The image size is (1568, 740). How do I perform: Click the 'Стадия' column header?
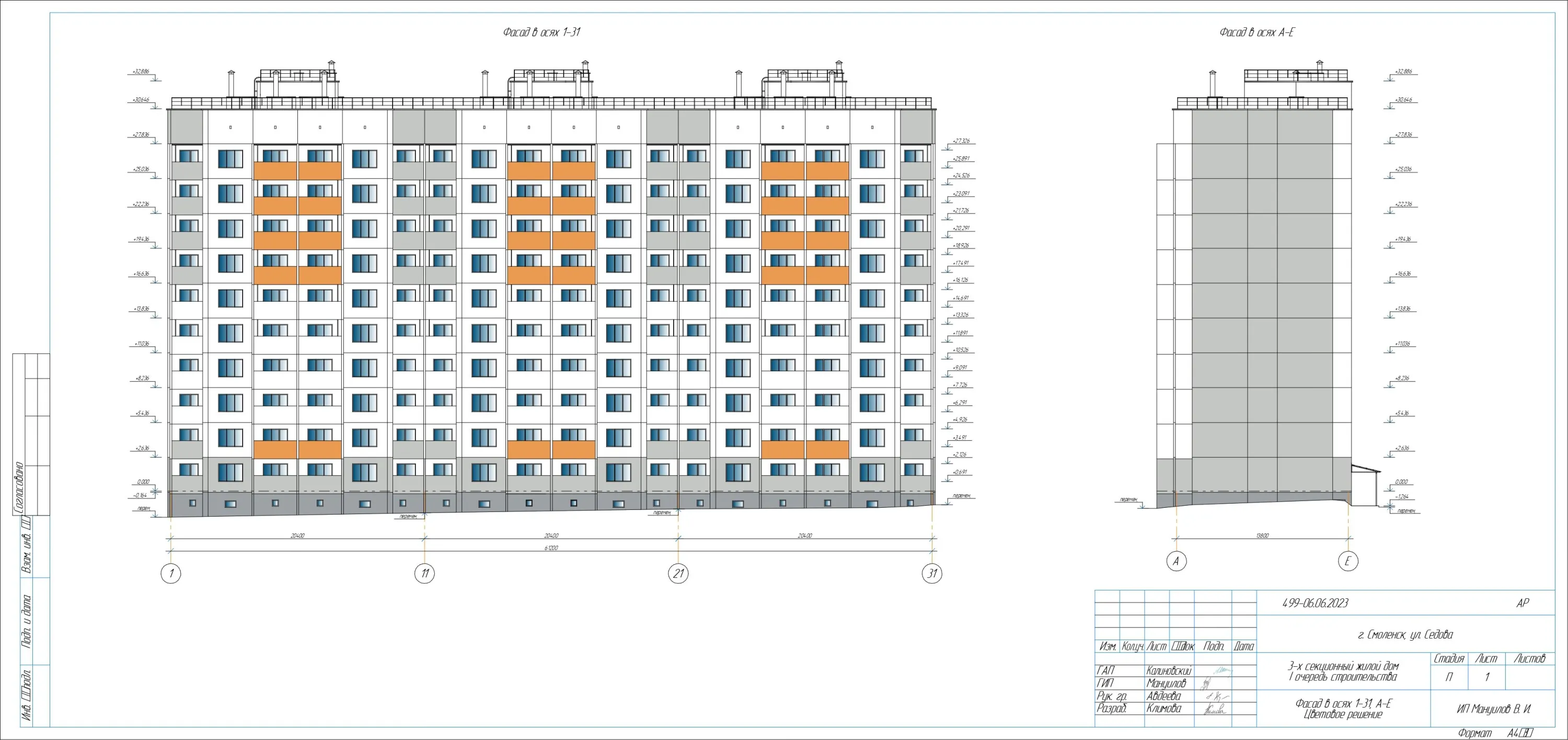(x=1449, y=658)
